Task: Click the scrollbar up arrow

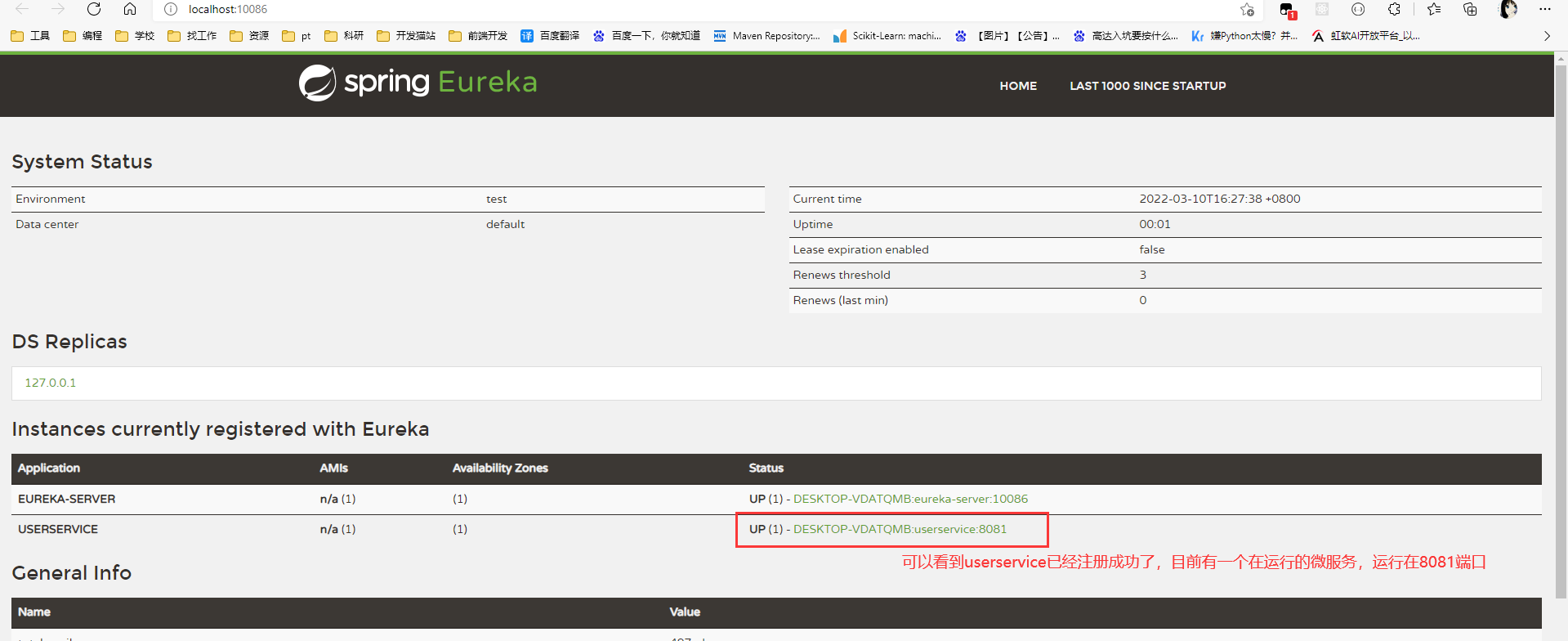Action: (1561, 58)
